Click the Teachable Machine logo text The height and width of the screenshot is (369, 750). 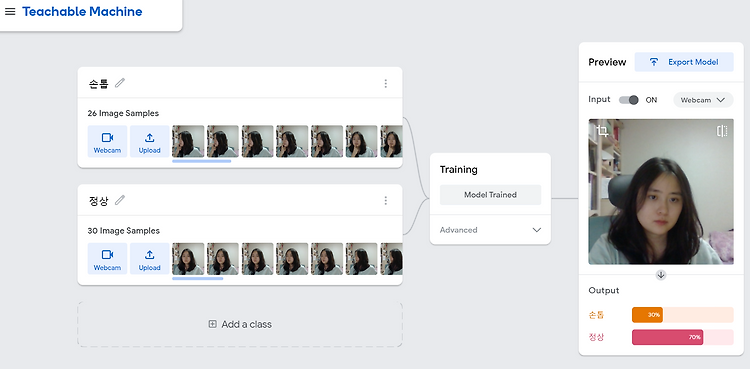pos(82,11)
